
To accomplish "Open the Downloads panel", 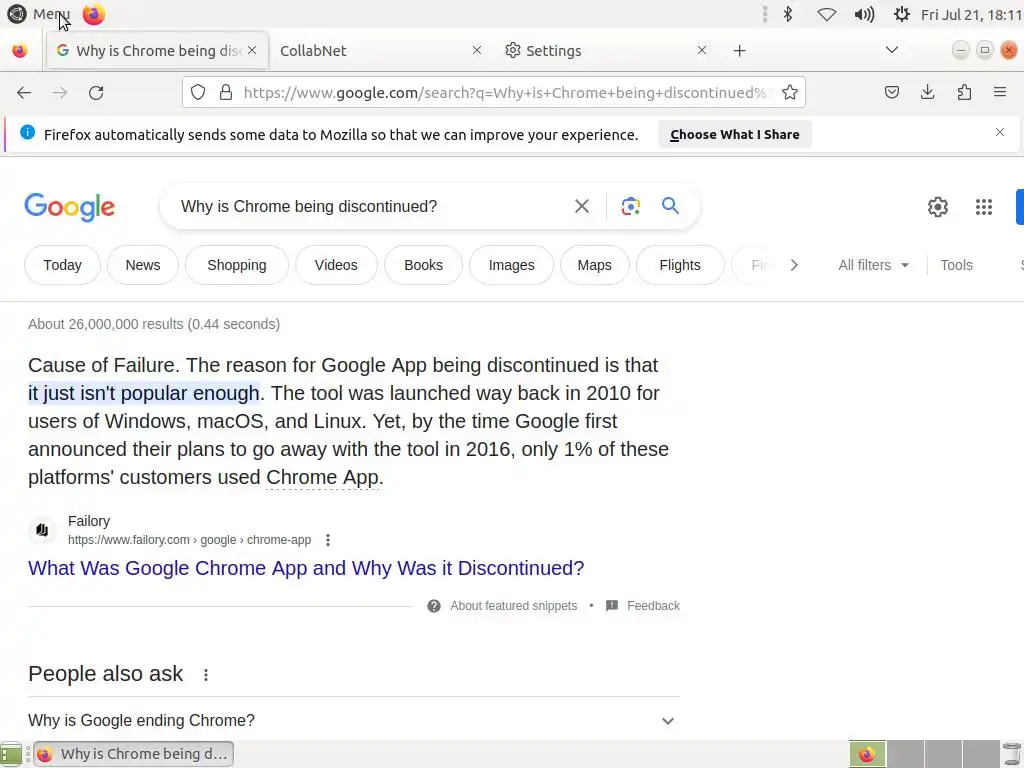I will pos(927,92).
